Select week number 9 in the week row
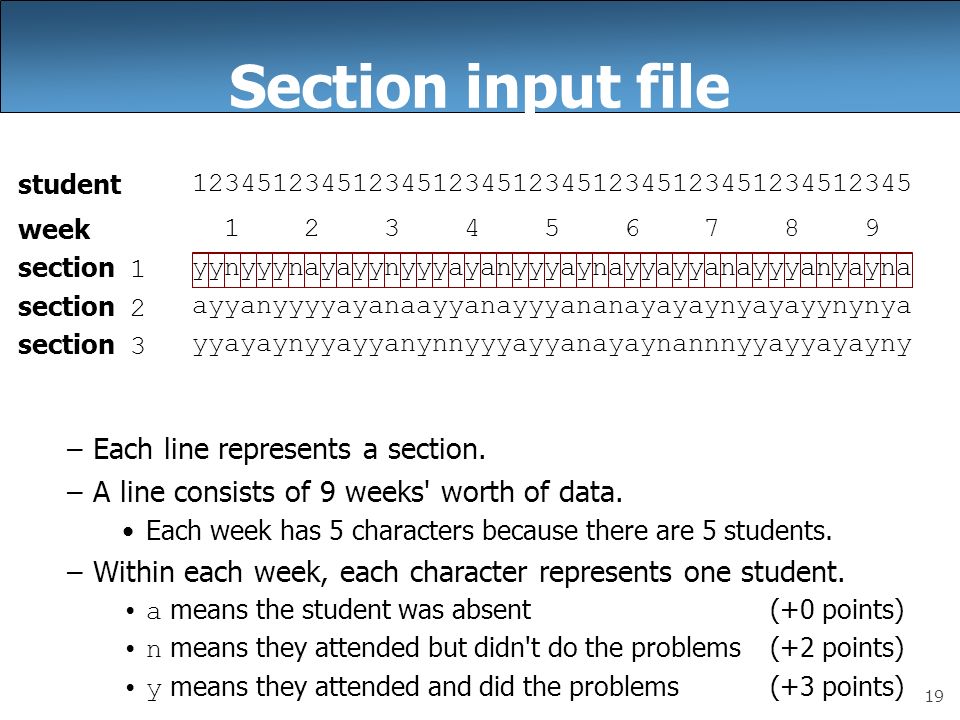 coord(872,228)
